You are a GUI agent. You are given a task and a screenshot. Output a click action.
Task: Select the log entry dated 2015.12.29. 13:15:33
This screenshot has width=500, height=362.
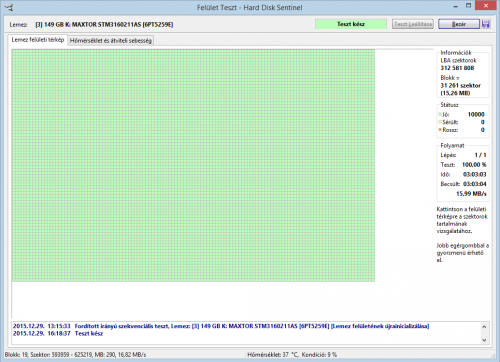[x=221, y=326]
